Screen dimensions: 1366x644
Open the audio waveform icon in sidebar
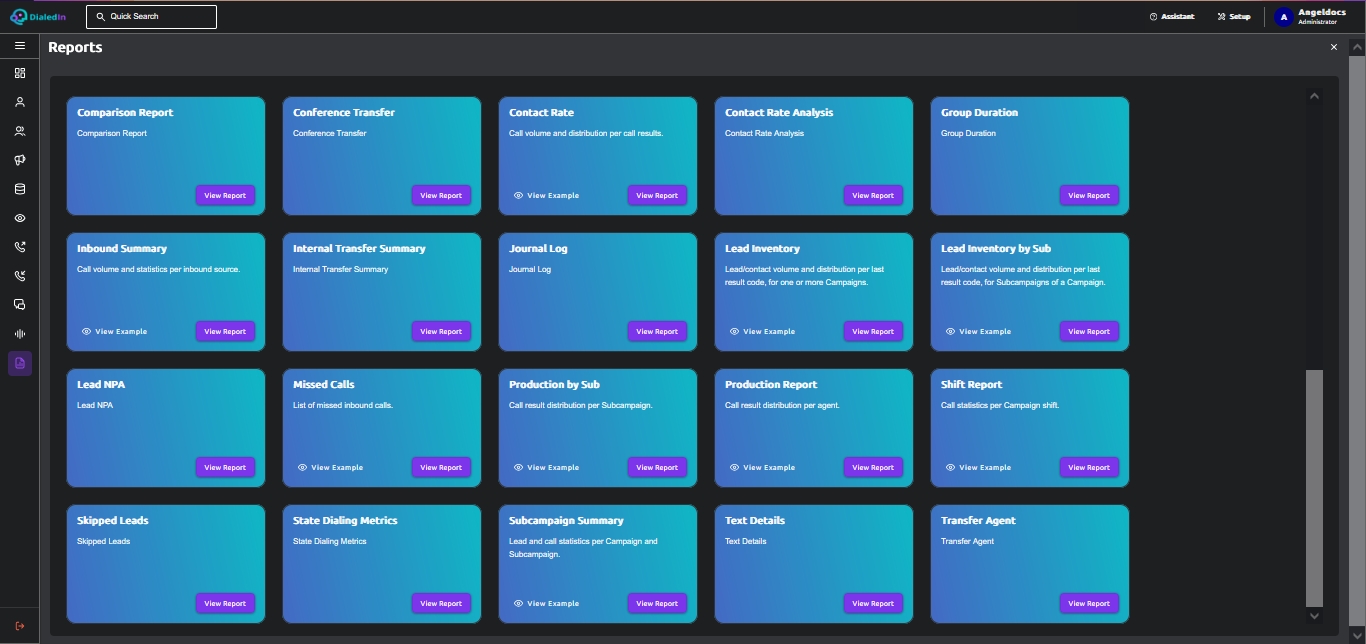(x=20, y=334)
